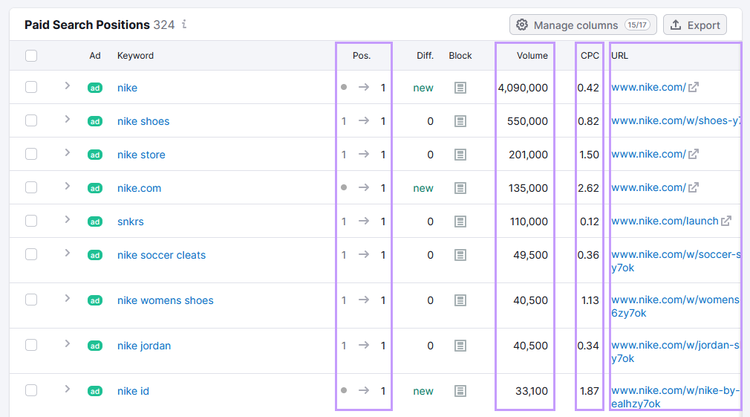Image resolution: width=750 pixels, height=417 pixels.
Task: Click the ad badge for nike shoes
Action: [95, 121]
